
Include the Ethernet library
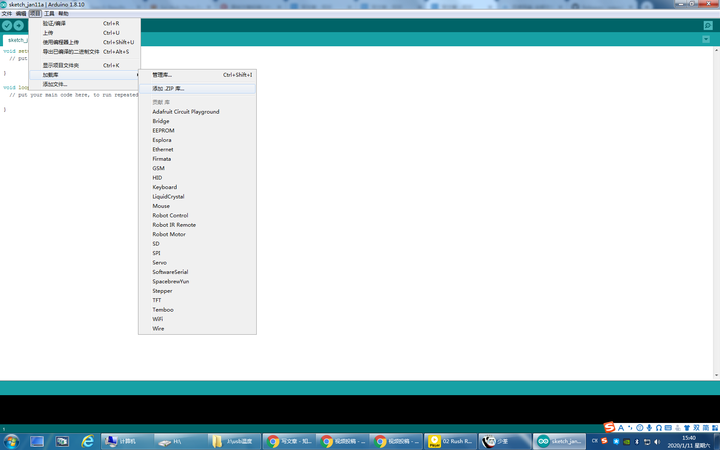pos(197,149)
